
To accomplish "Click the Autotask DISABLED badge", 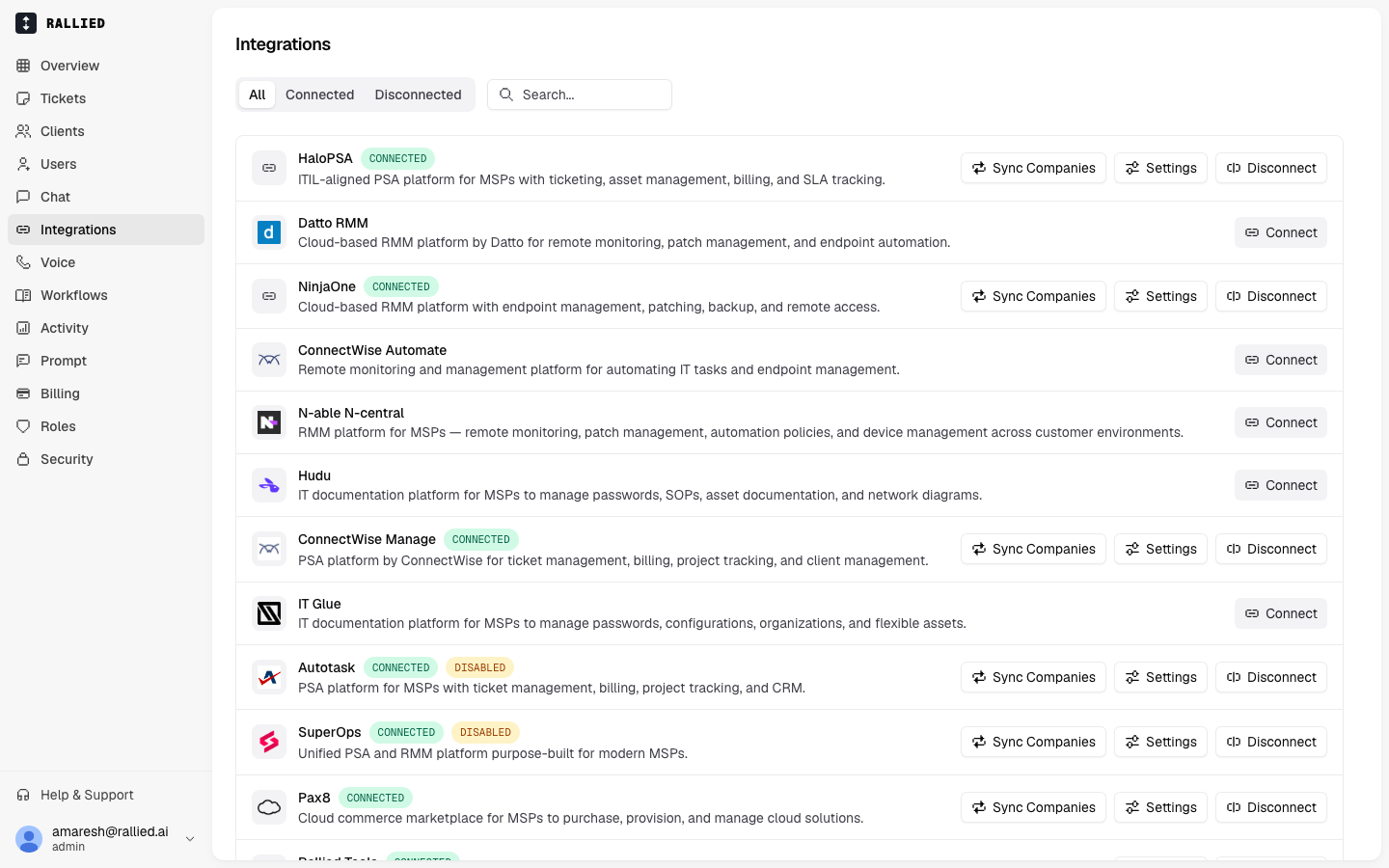I will (479, 667).
